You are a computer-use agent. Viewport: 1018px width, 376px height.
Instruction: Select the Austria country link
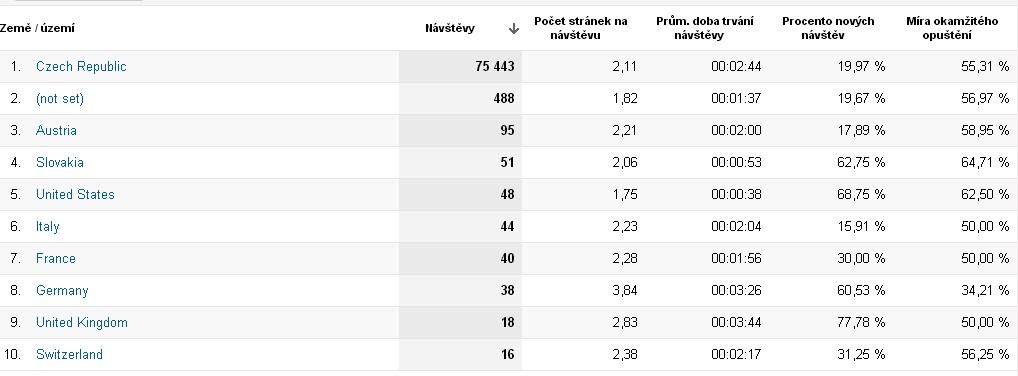56,131
